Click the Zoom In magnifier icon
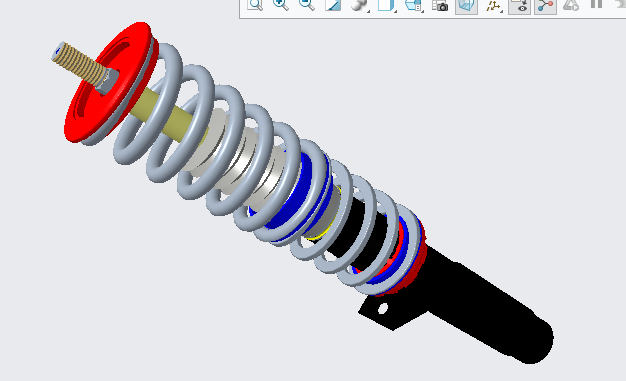626x381 pixels. point(281,5)
